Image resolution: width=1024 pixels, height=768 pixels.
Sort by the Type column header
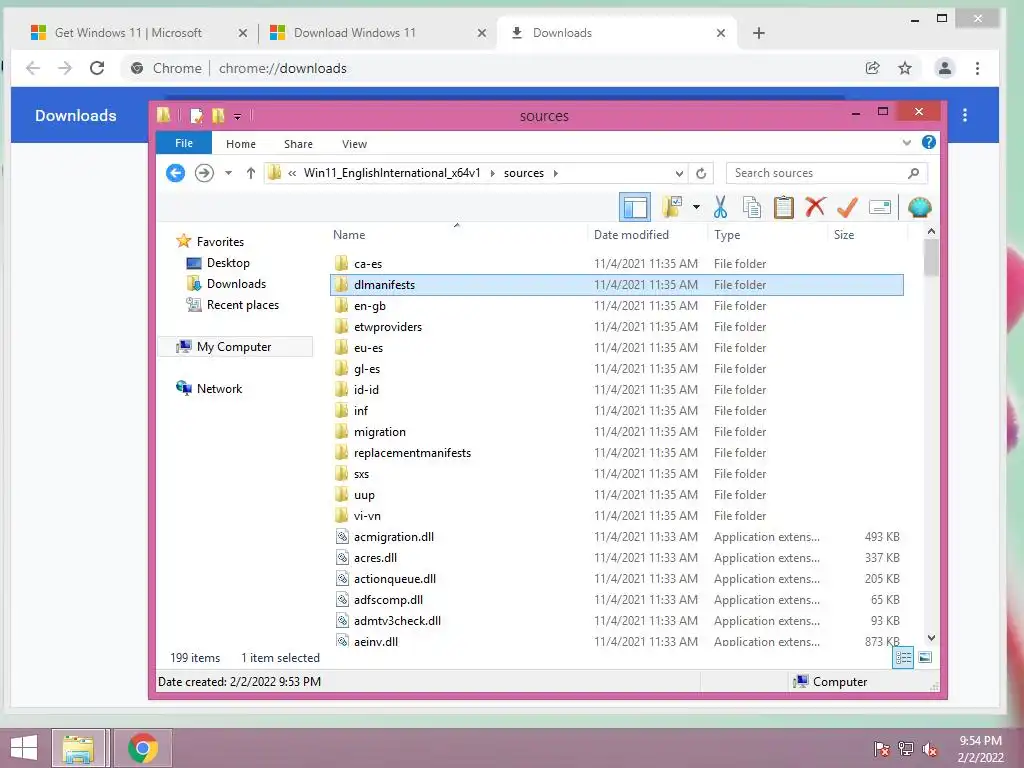click(767, 234)
